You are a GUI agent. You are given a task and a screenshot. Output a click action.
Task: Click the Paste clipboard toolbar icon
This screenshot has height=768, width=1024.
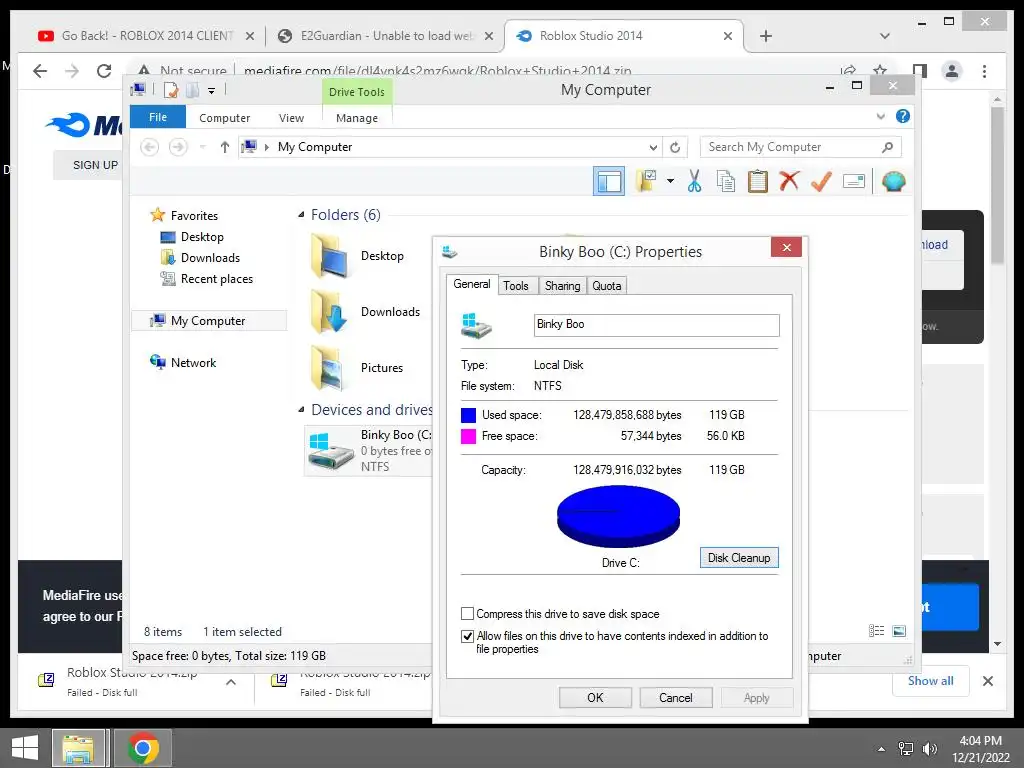tap(758, 181)
